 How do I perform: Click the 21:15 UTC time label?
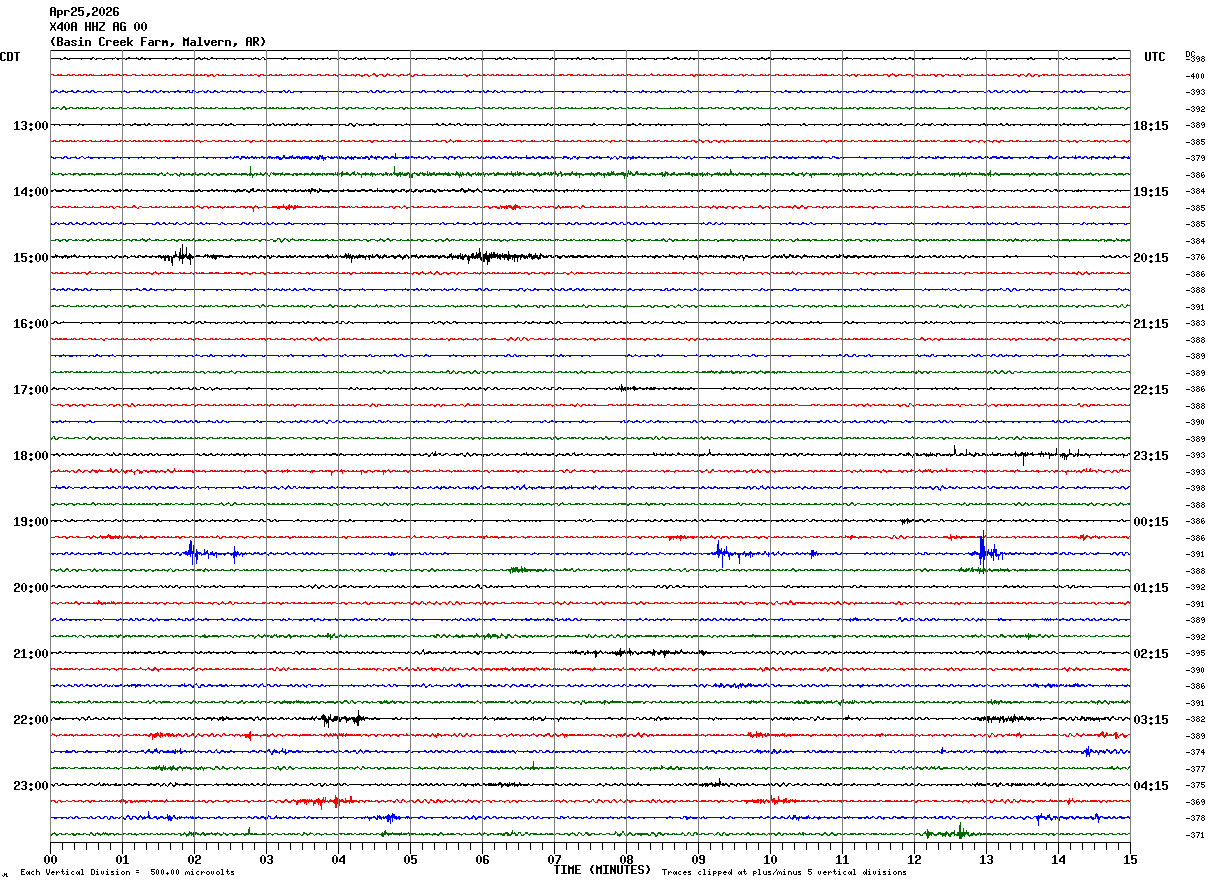1151,324
